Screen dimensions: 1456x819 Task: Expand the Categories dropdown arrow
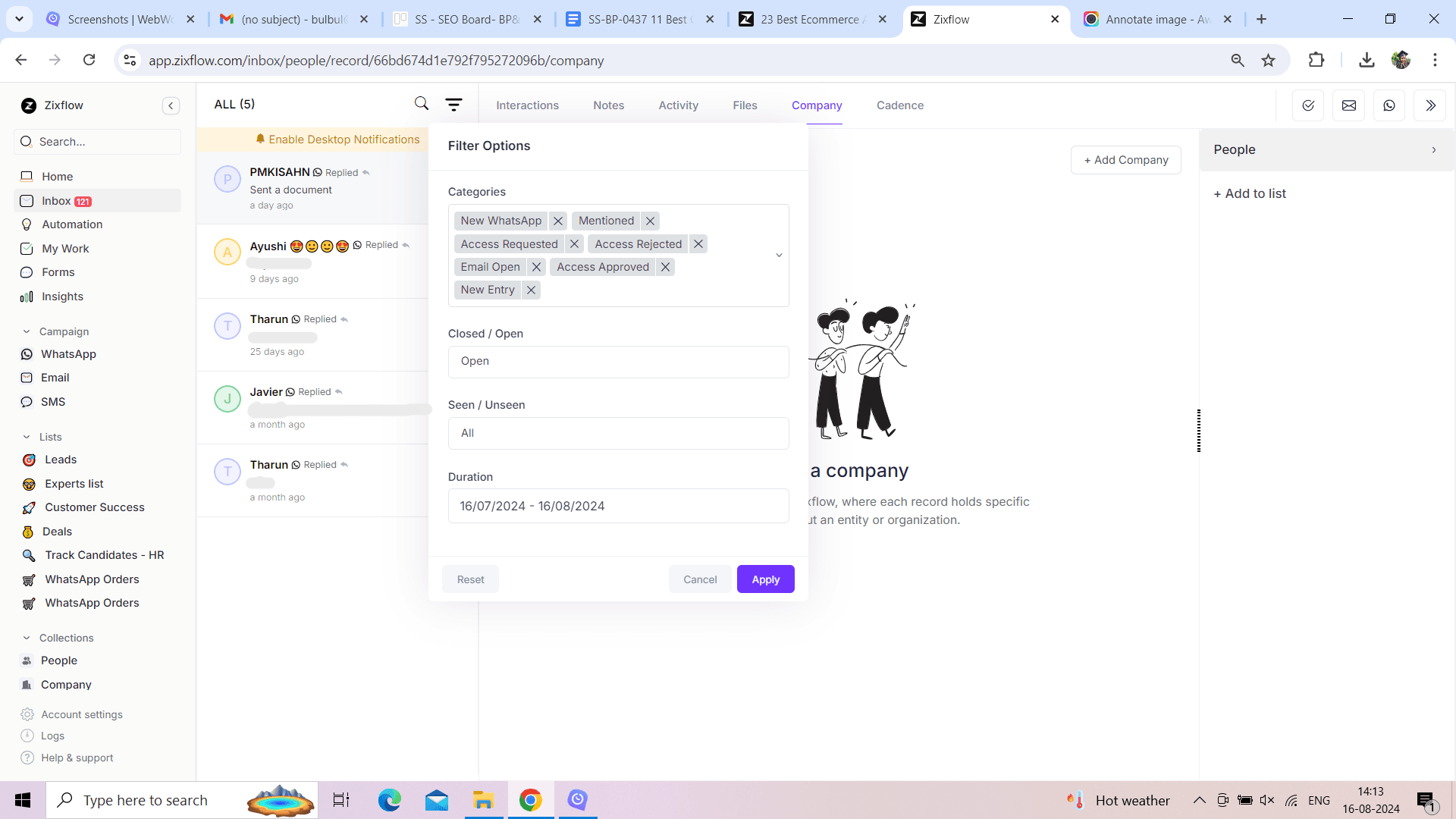779,256
